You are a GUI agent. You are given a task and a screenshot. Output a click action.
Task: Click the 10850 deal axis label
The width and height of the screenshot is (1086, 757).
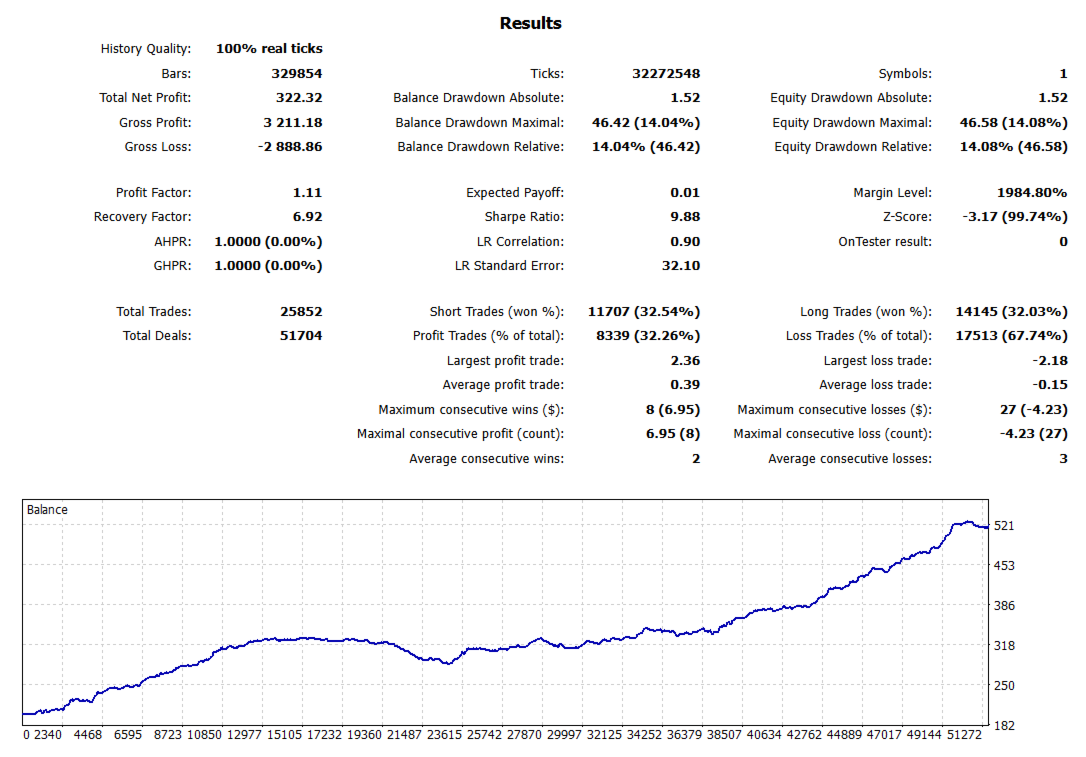204,735
